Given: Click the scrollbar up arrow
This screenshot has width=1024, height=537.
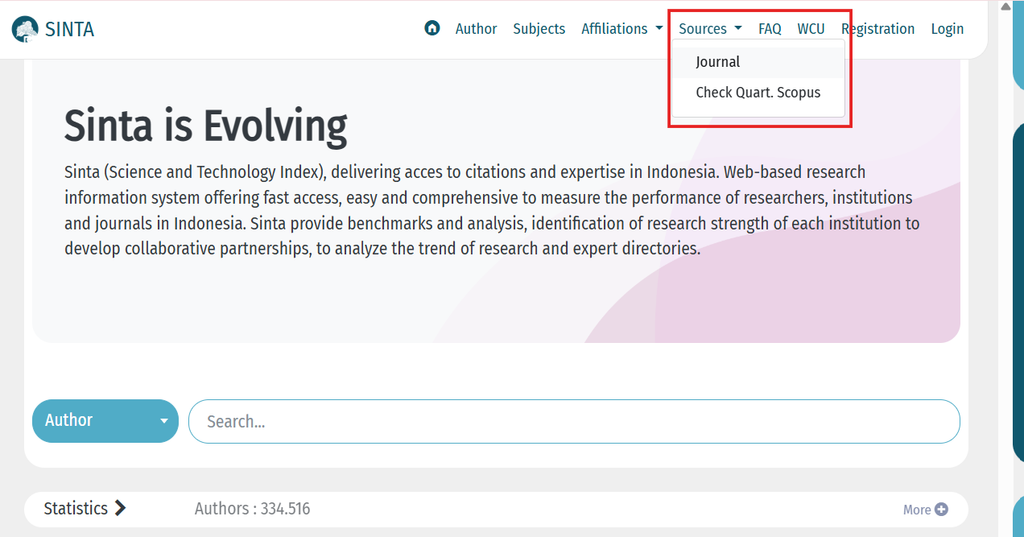Looking at the screenshot, I should tap(1006, 7).
